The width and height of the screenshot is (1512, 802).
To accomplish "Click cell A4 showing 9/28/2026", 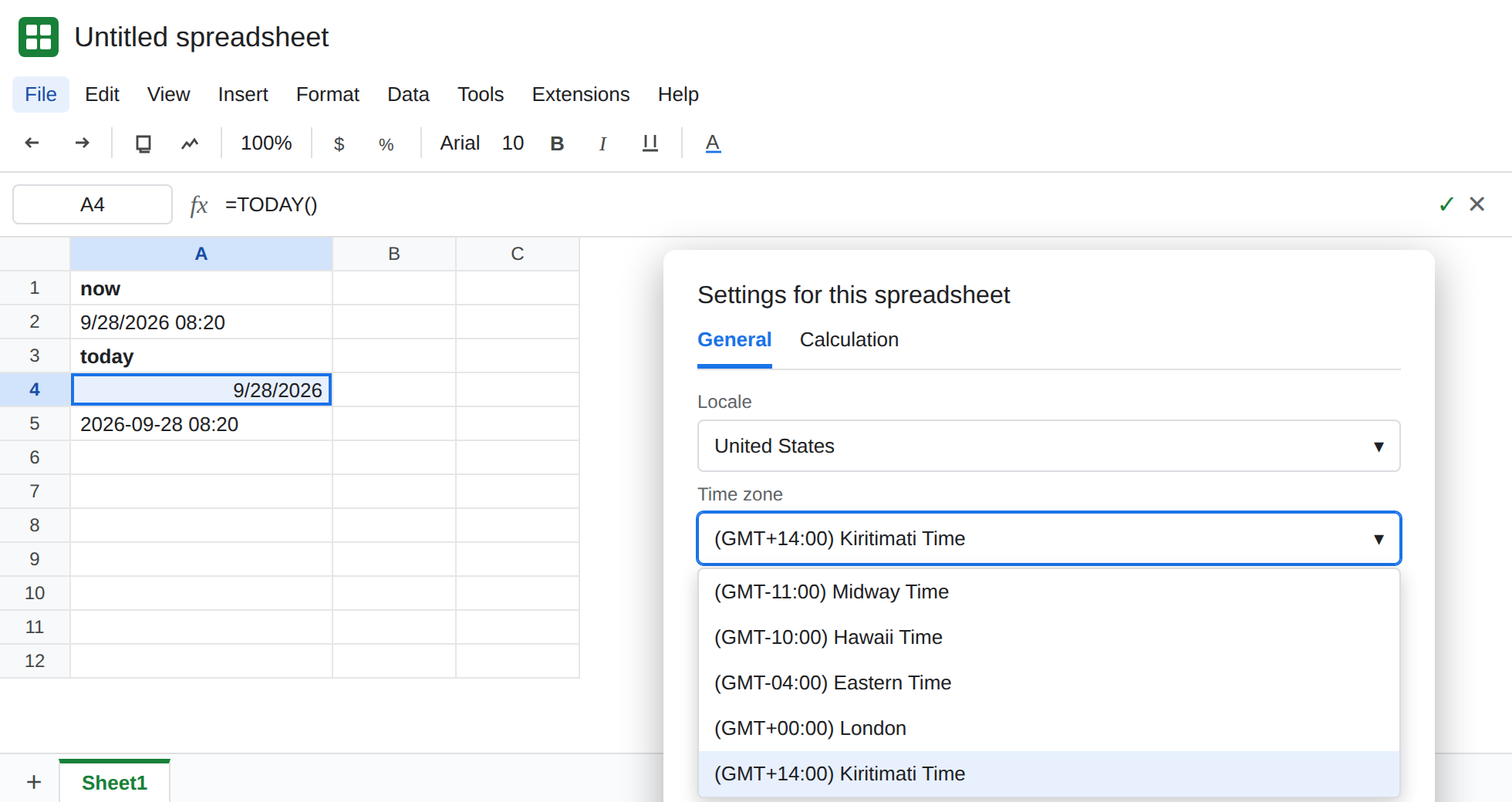I will click(201, 390).
